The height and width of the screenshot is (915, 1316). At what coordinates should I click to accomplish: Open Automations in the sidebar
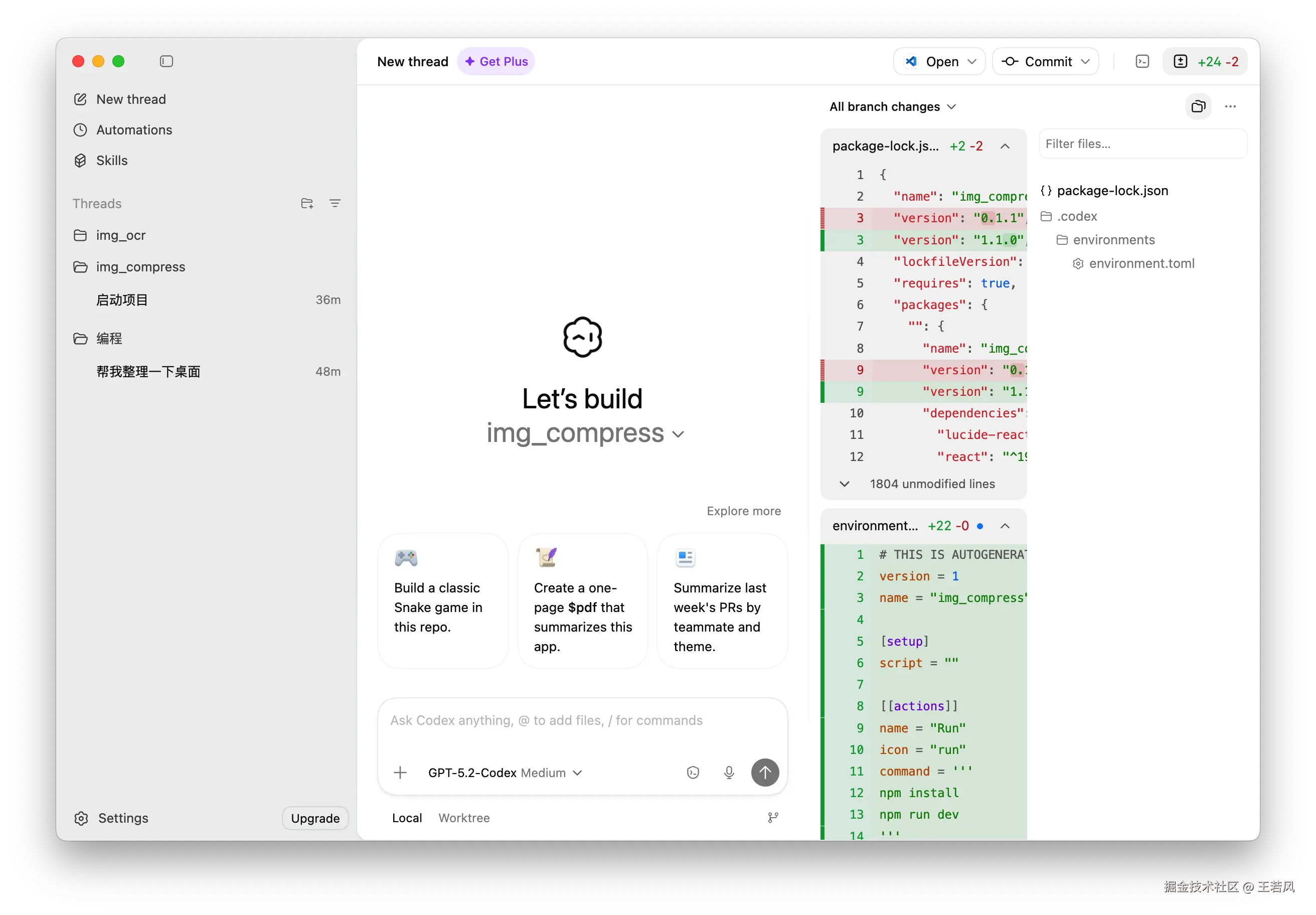(133, 130)
